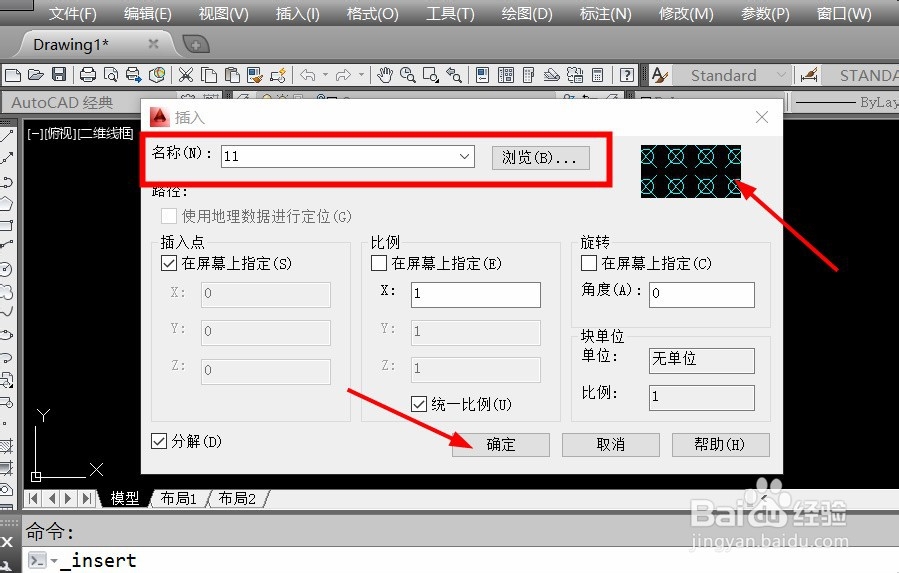Screen dimensions: 899x573
Task: Click the Zoom Realtime magnifier icon
Action: pyautogui.click(x=408, y=75)
